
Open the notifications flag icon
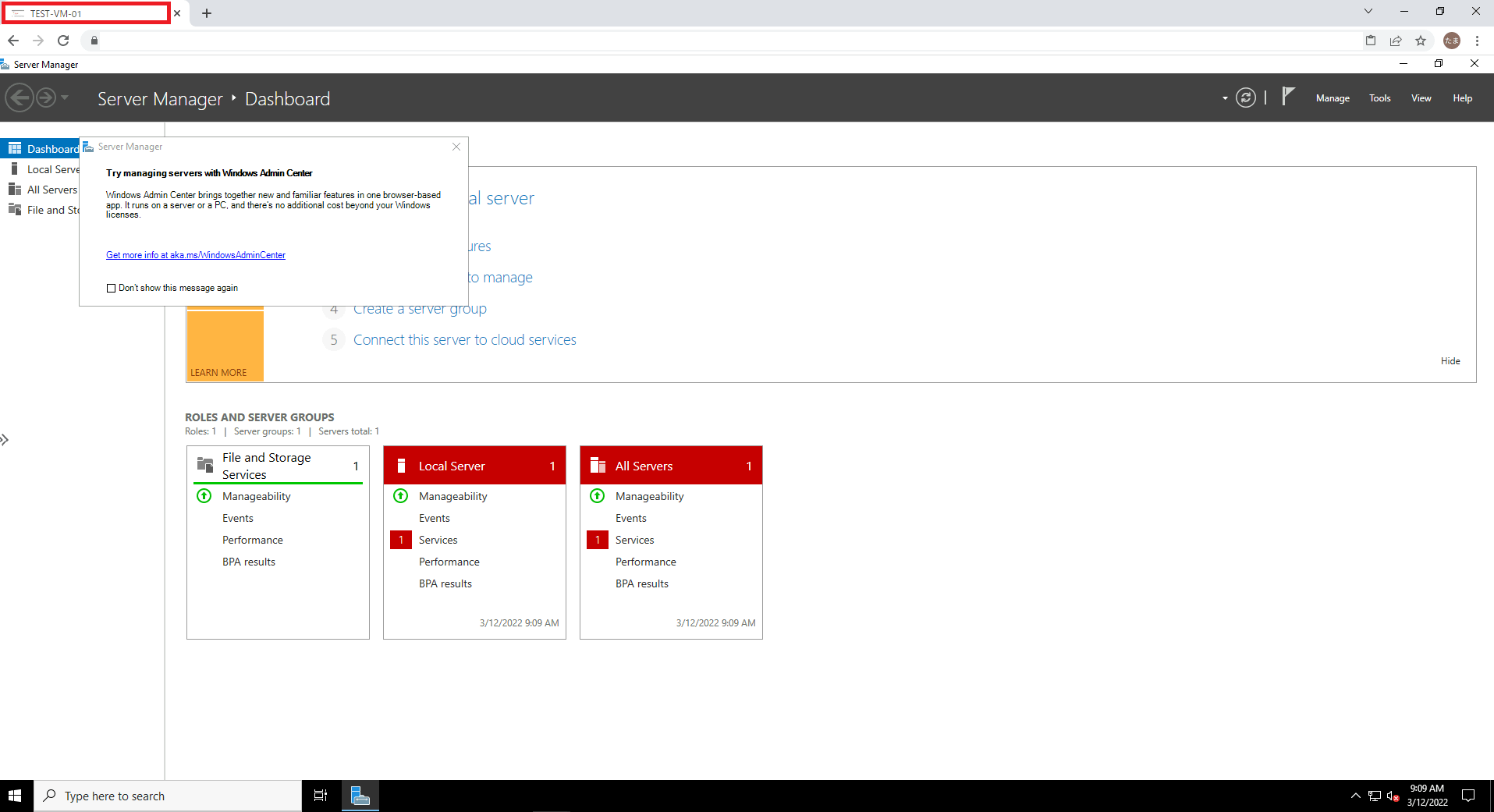[x=1288, y=97]
